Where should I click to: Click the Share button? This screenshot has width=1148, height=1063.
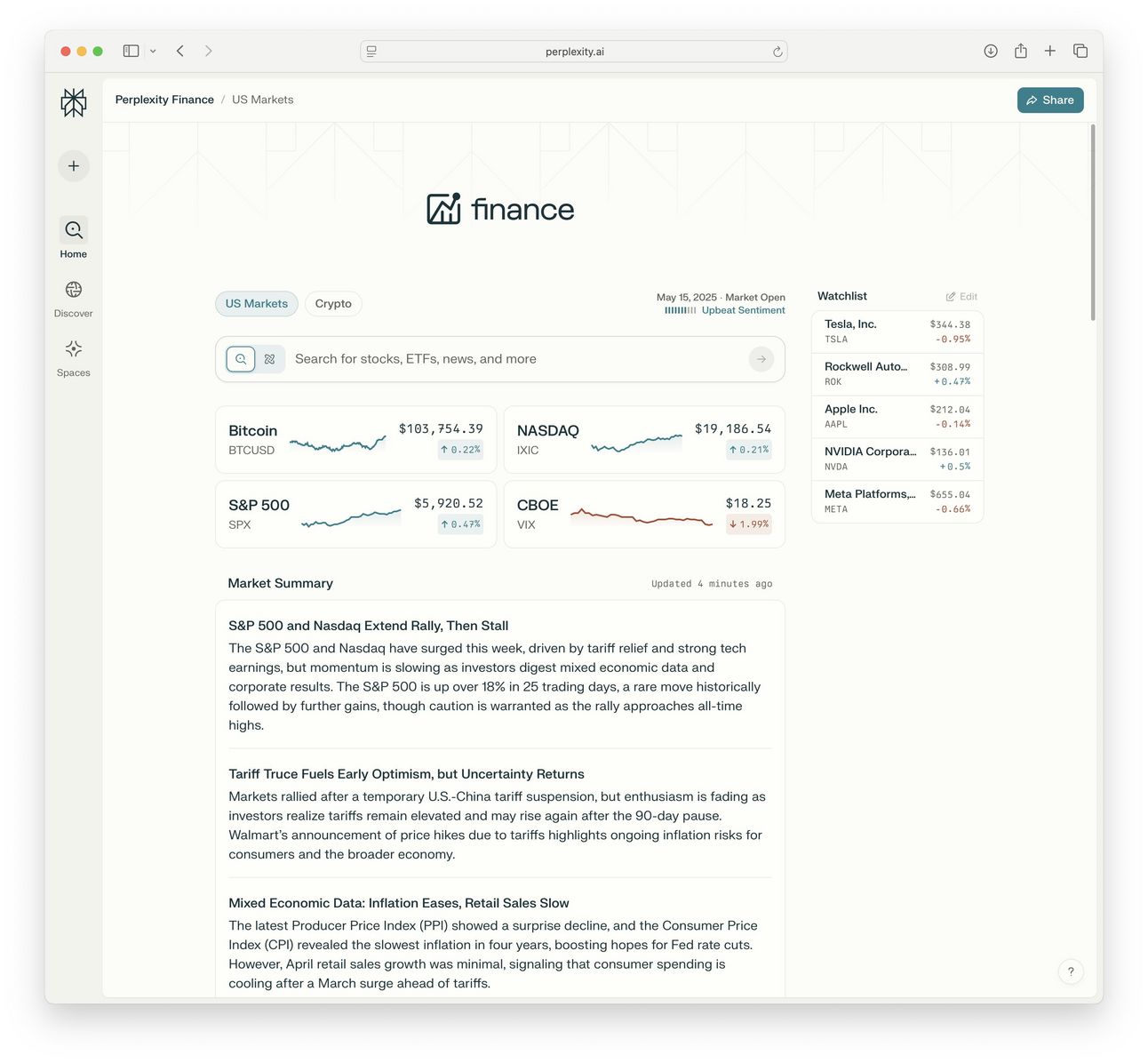click(x=1050, y=100)
